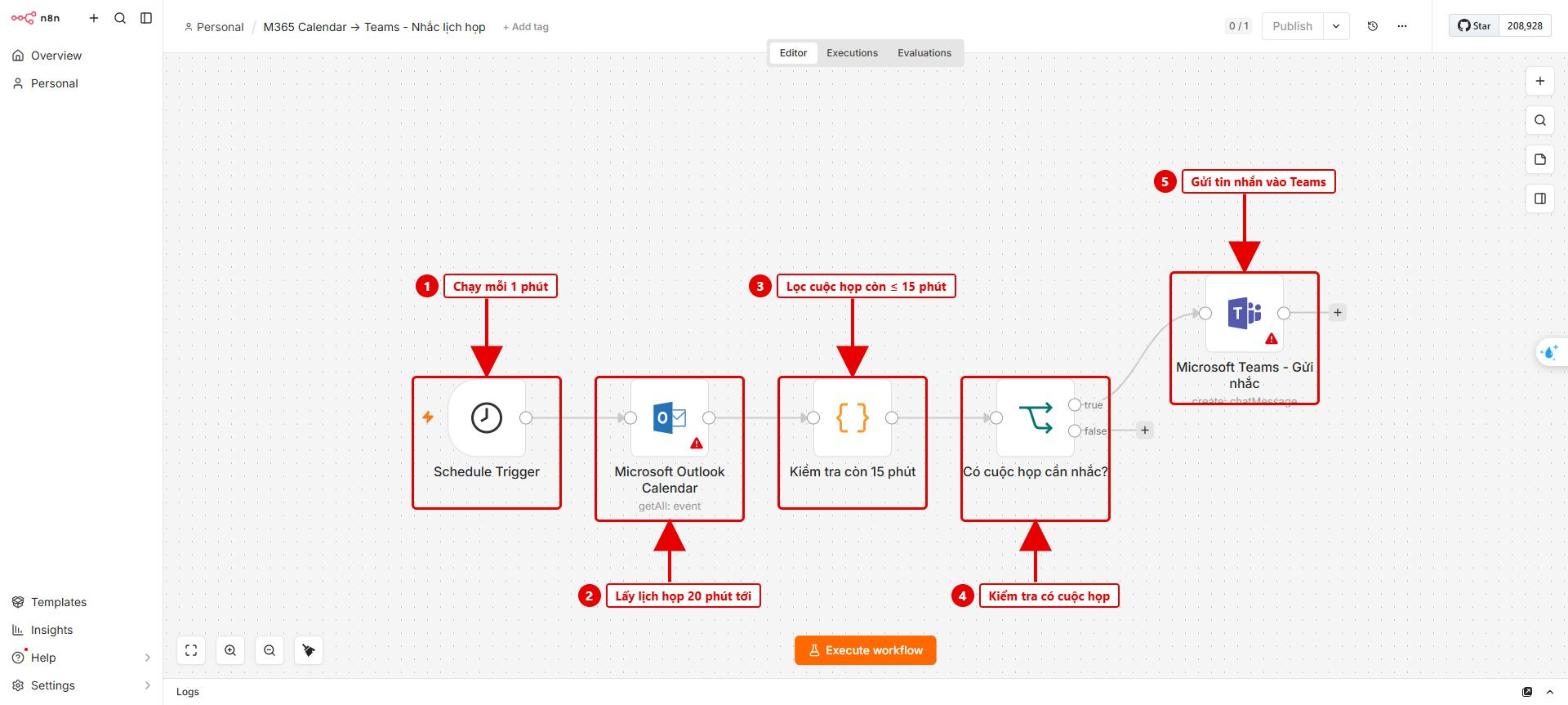Select the Schedule Trigger clock node

[486, 417]
